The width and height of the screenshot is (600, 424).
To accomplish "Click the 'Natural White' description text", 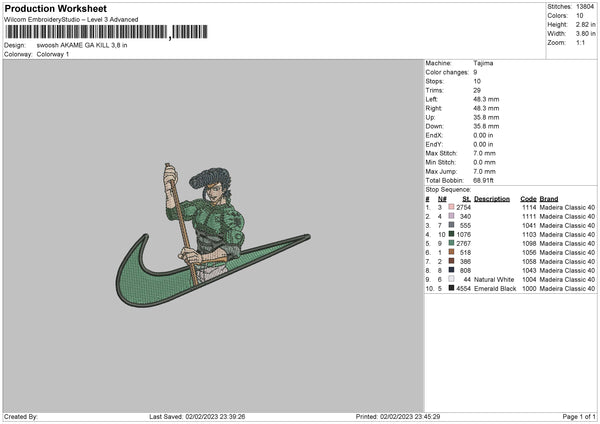I will tap(494, 279).
